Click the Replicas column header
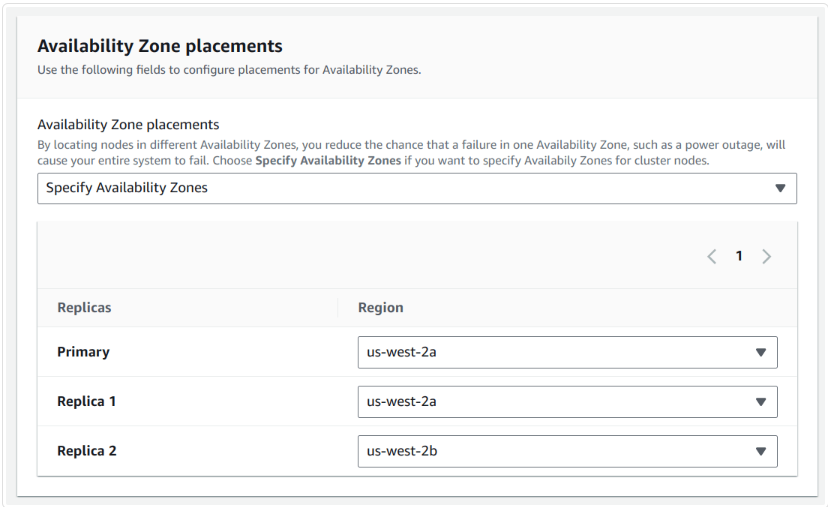 pyautogui.click(x=84, y=308)
